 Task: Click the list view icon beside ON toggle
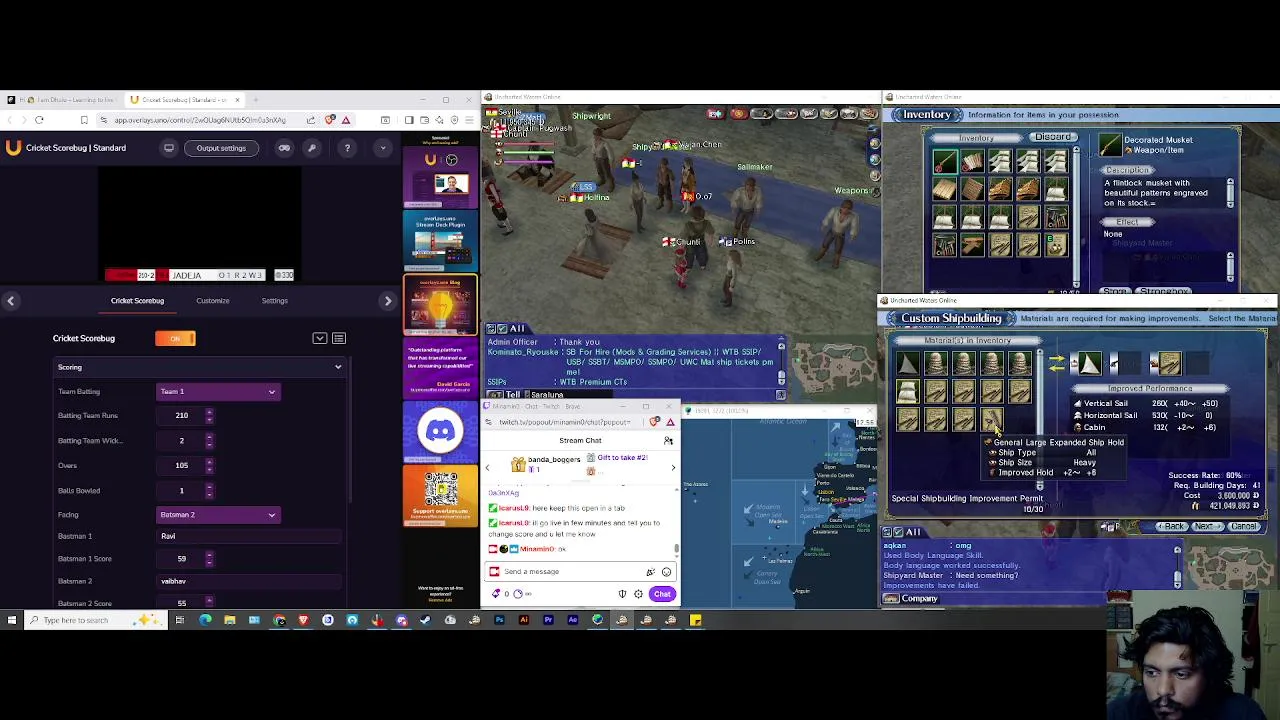tap(339, 339)
